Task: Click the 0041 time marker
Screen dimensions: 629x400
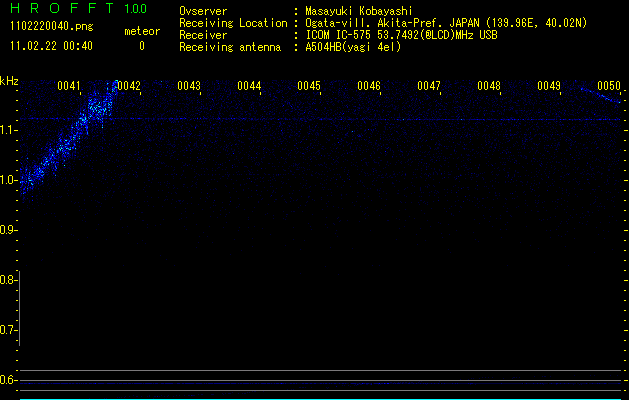Action: tap(69, 86)
